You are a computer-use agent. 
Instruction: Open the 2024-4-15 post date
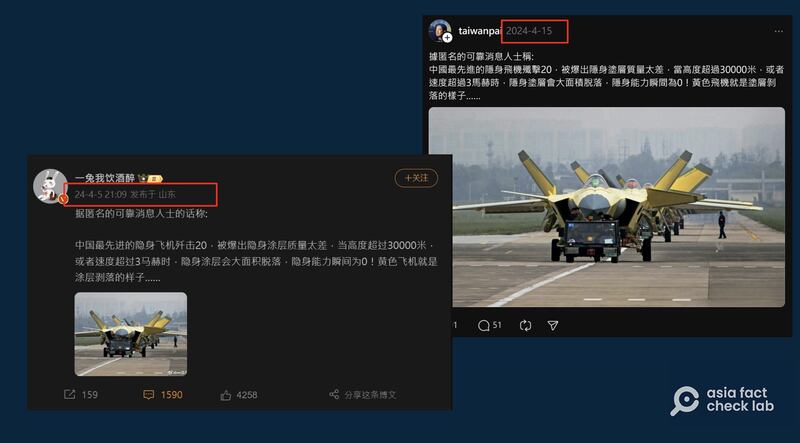click(529, 31)
